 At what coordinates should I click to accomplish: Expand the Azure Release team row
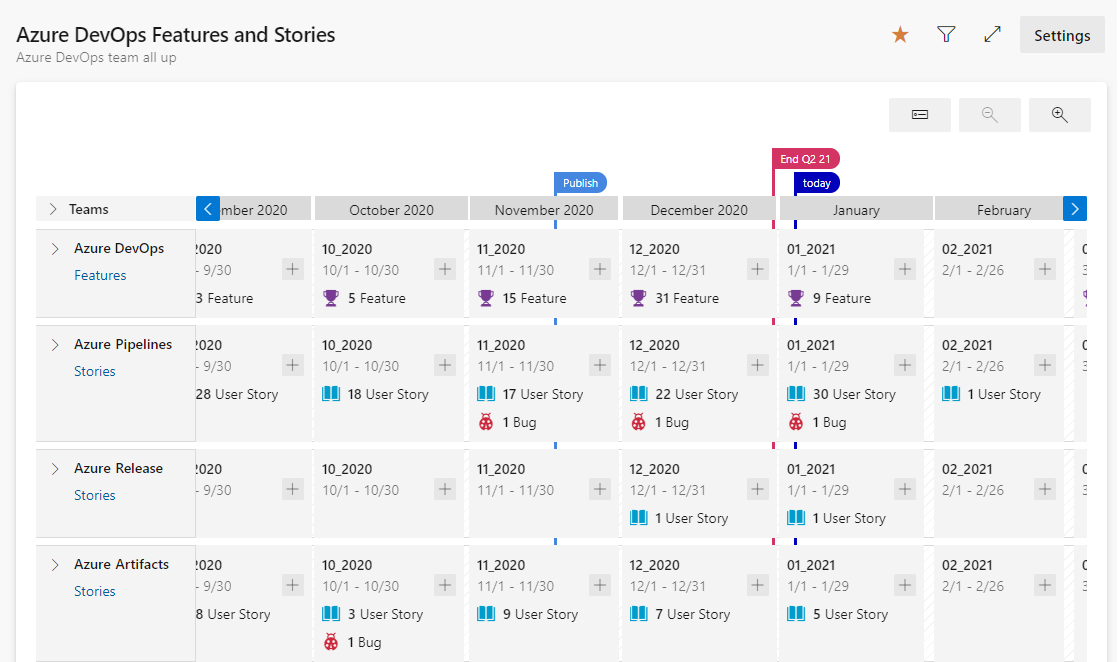(x=55, y=469)
